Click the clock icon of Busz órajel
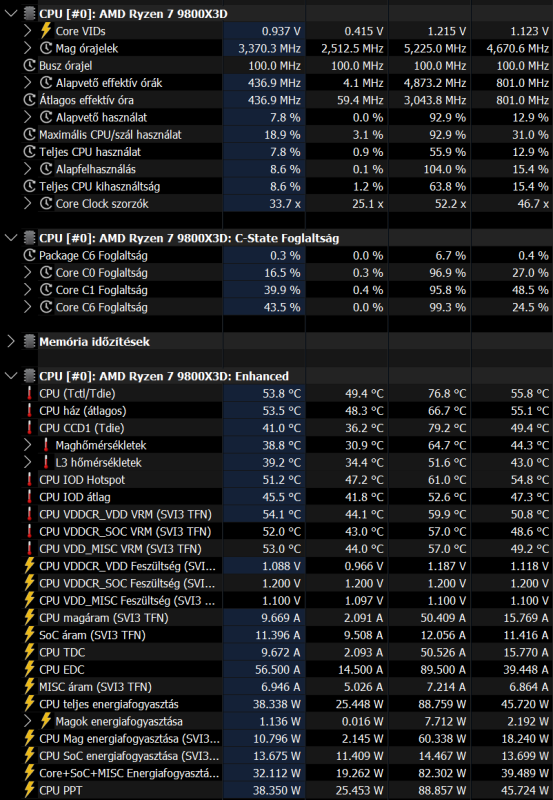 point(30,66)
